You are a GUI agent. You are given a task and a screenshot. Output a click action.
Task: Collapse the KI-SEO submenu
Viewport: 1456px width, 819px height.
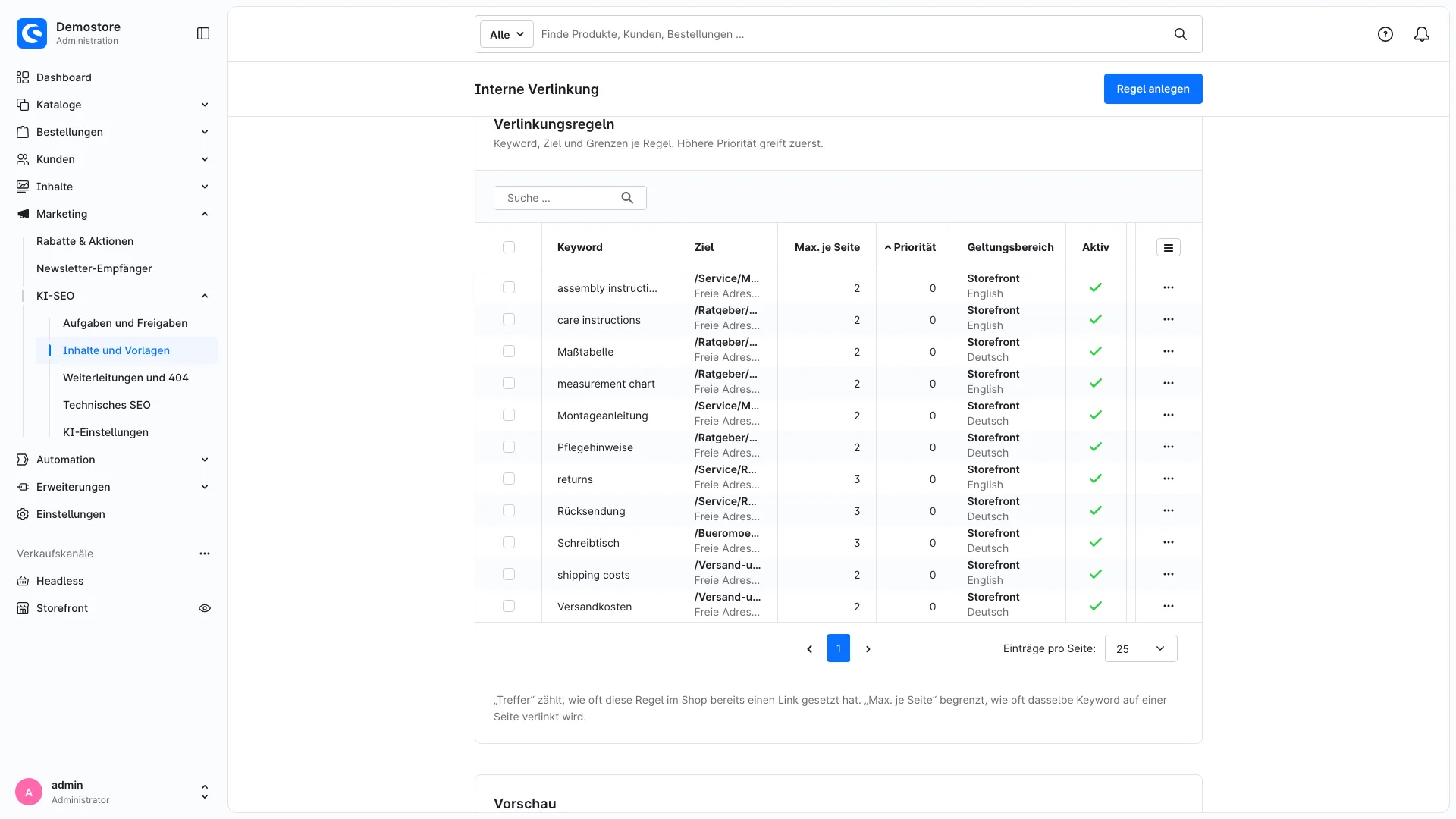coord(205,296)
